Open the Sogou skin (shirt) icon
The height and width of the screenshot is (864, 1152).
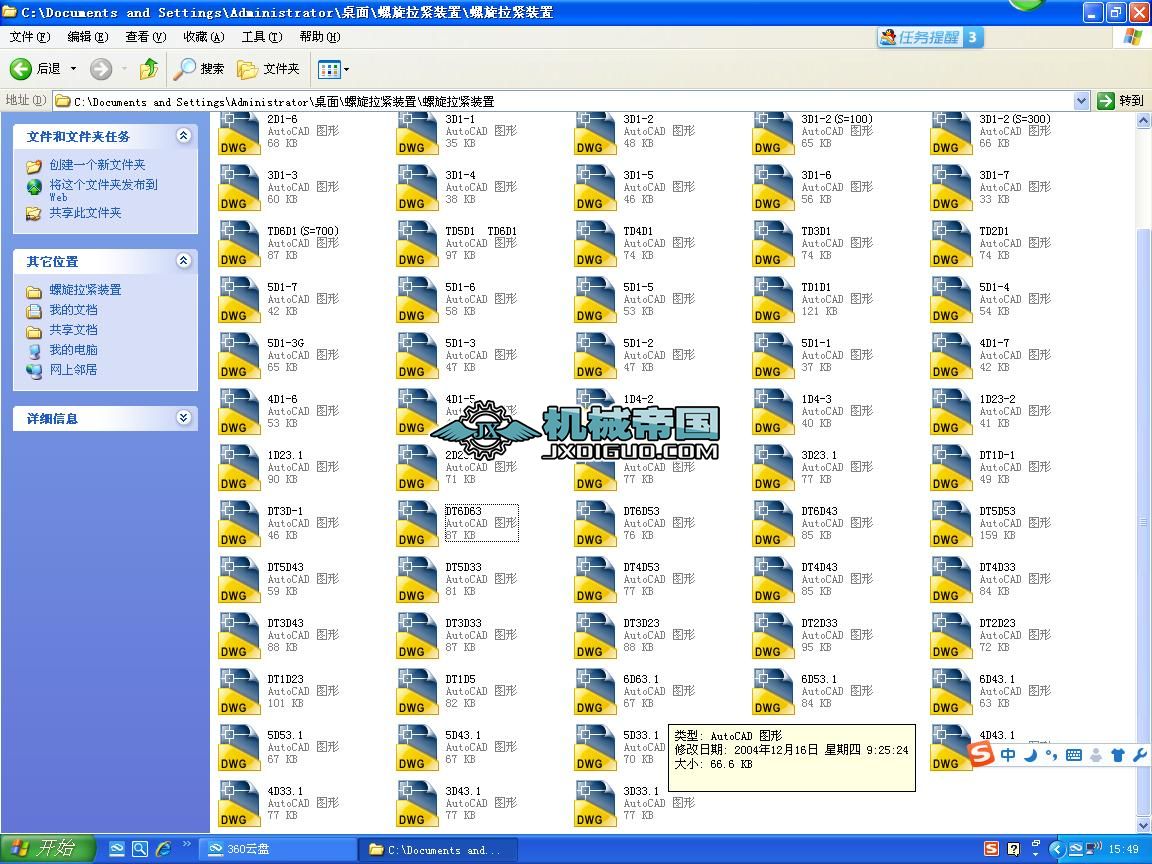pos(1118,754)
